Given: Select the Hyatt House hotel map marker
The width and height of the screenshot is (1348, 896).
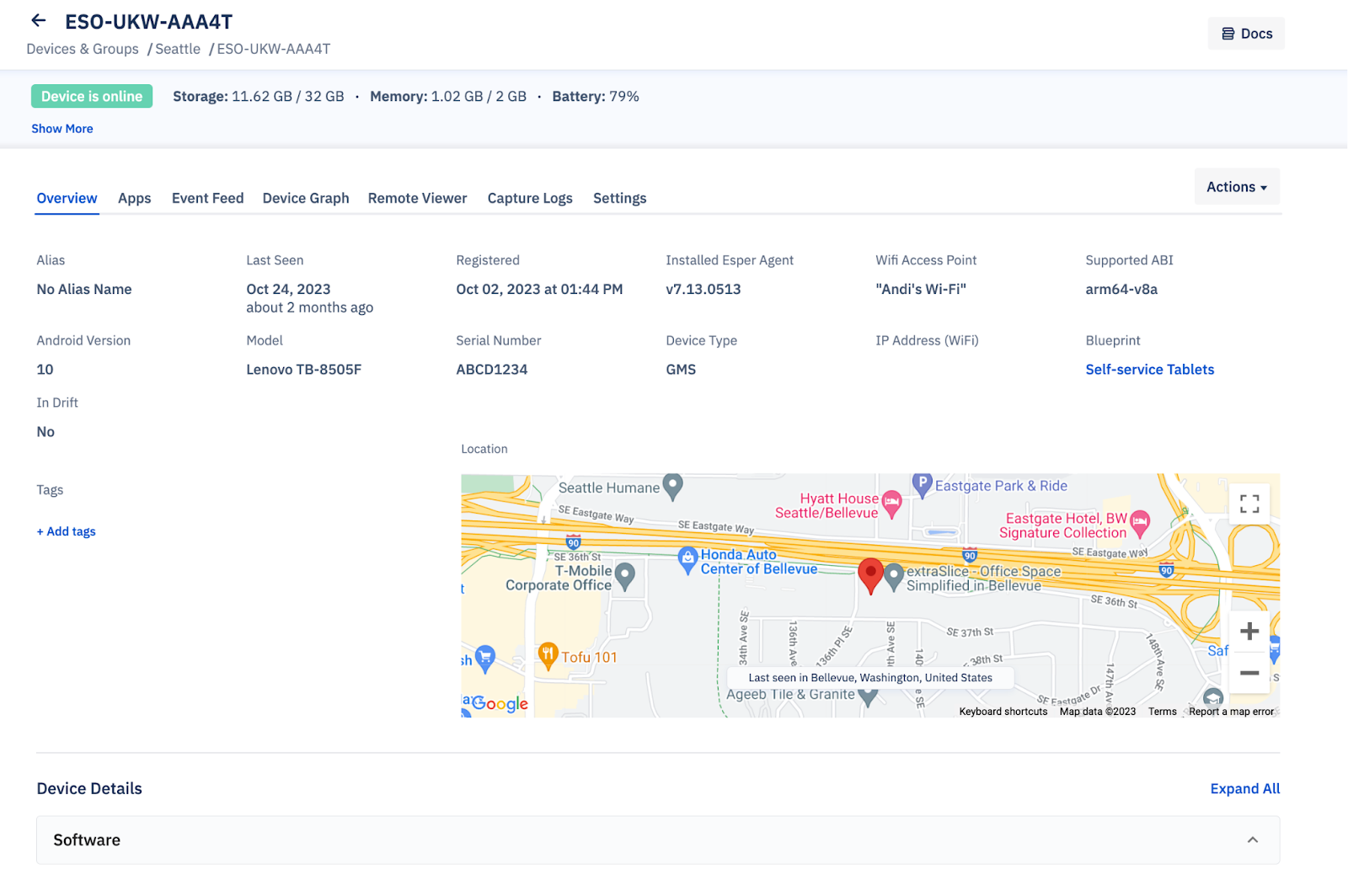Looking at the screenshot, I should click(892, 504).
